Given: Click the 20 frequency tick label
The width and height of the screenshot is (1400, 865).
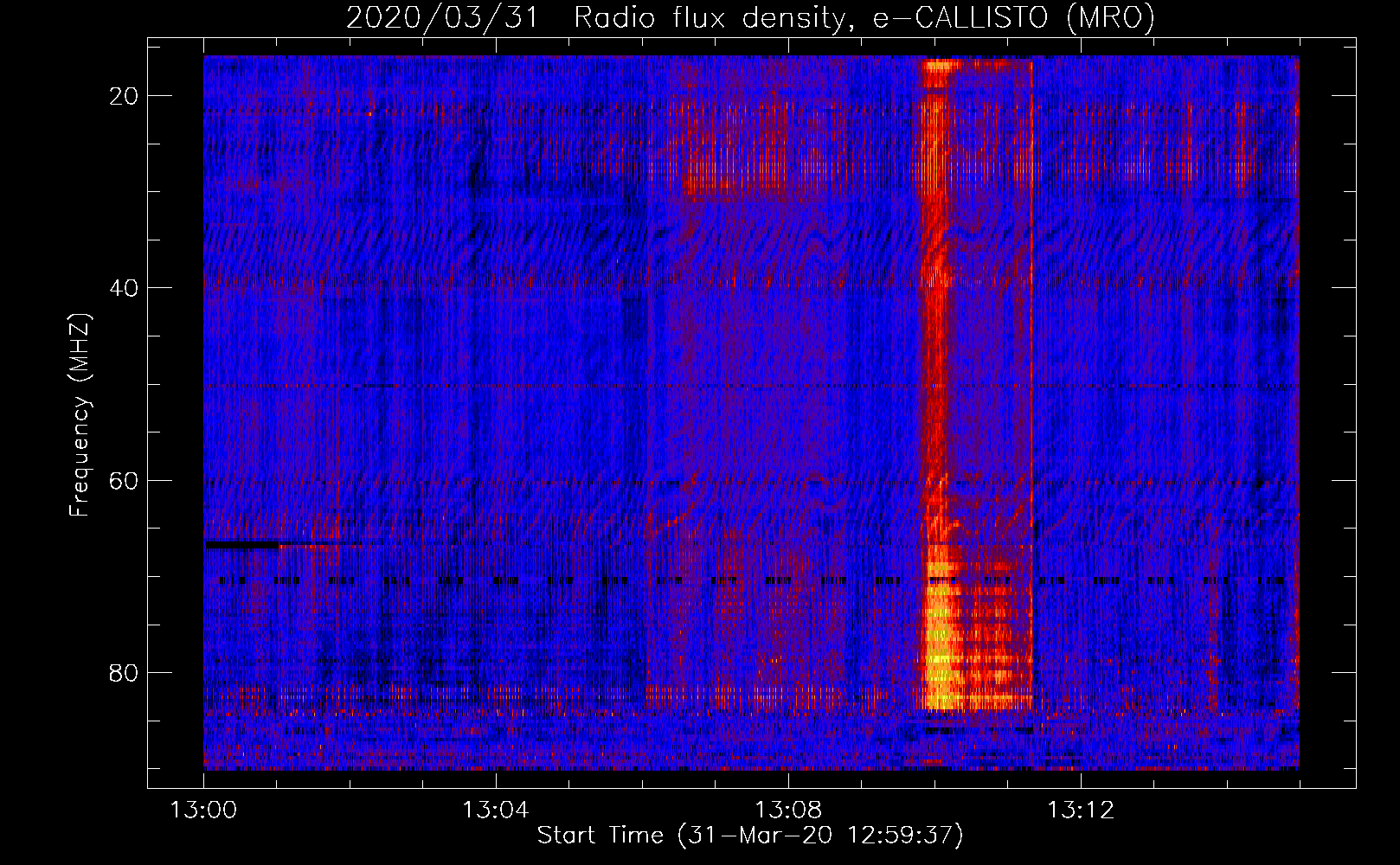Looking at the screenshot, I should point(125,96).
